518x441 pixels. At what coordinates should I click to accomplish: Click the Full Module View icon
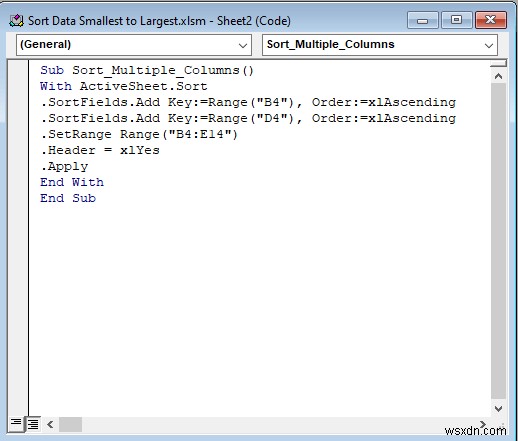point(33,424)
